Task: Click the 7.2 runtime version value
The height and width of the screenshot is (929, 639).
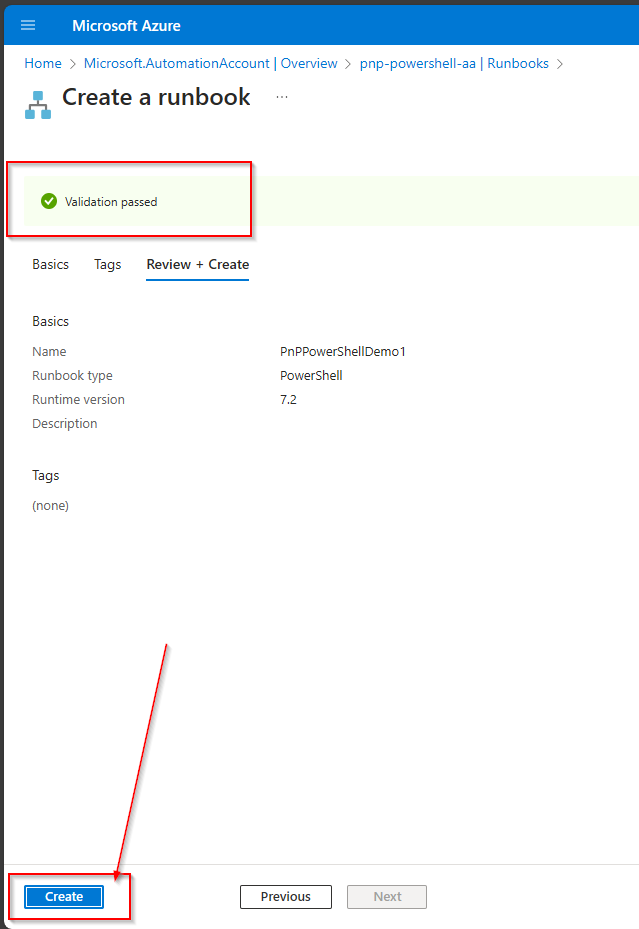Action: point(288,400)
